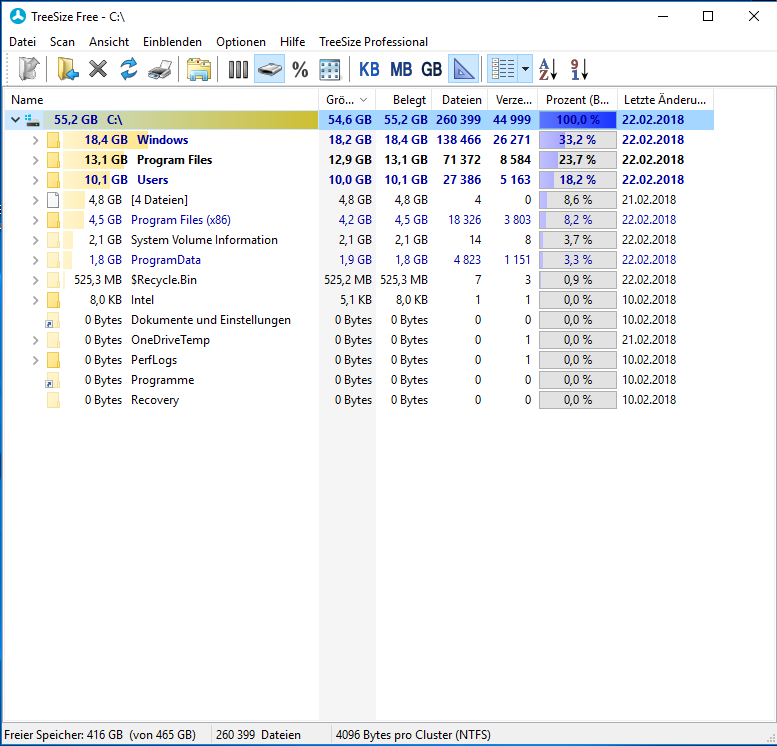This screenshot has width=777, height=746.
Task: Sort by name A-Z icon
Action: (x=548, y=69)
